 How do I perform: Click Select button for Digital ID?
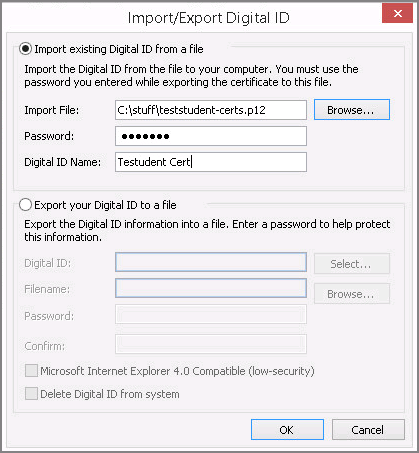(352, 264)
